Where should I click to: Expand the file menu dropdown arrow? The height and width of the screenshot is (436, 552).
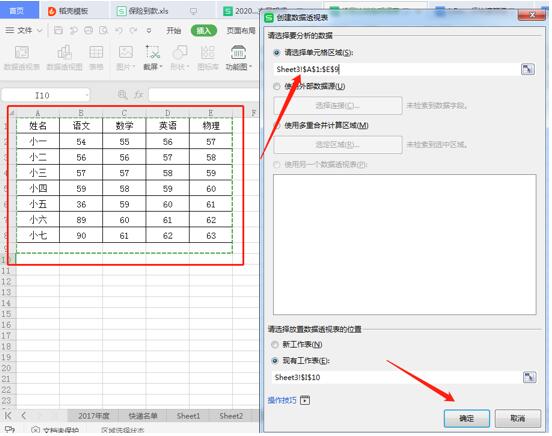40,31
